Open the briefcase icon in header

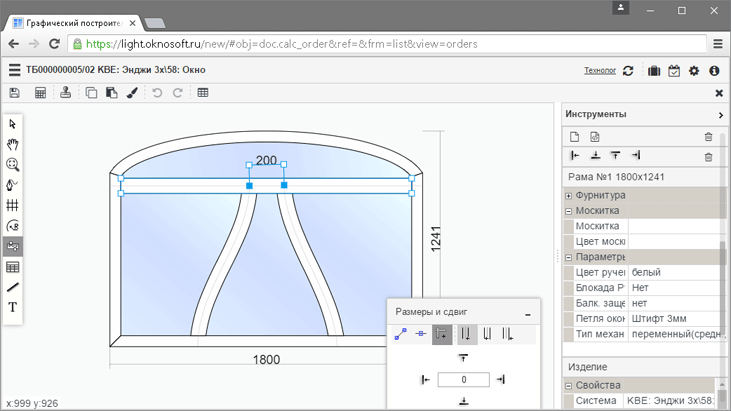(654, 71)
